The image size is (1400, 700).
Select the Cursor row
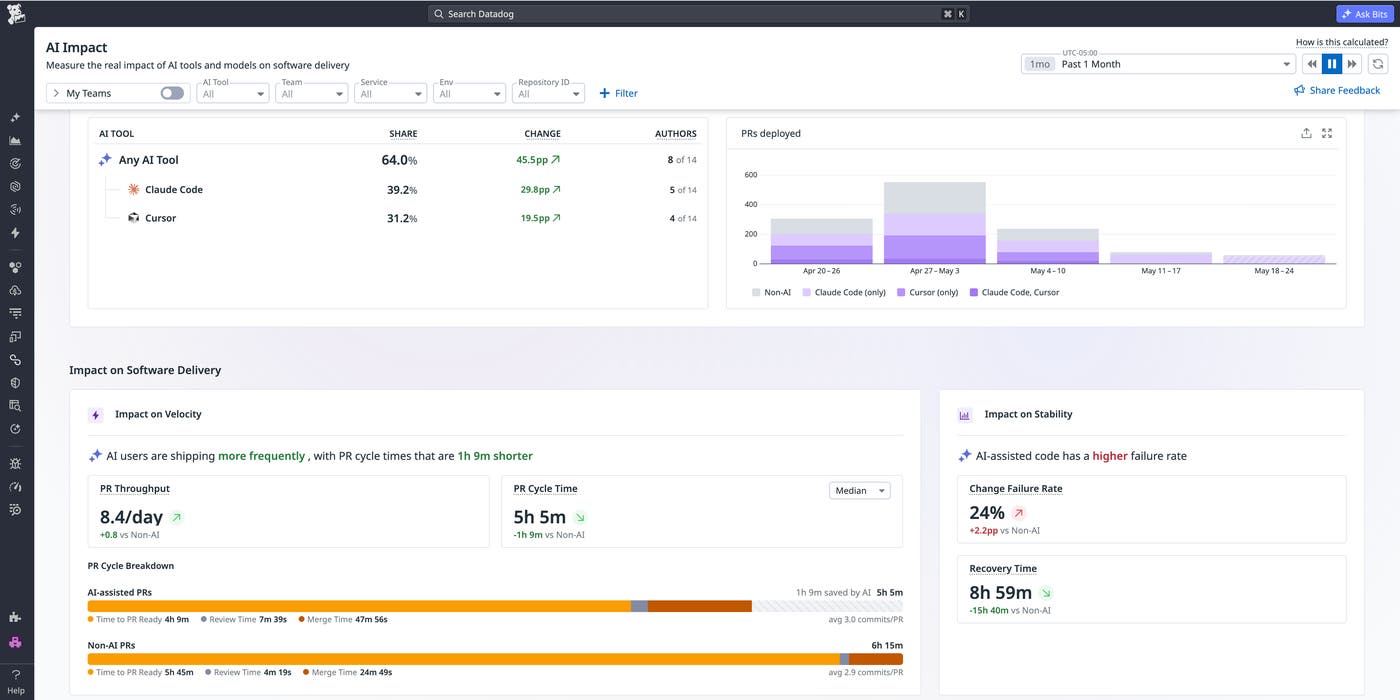(398, 218)
